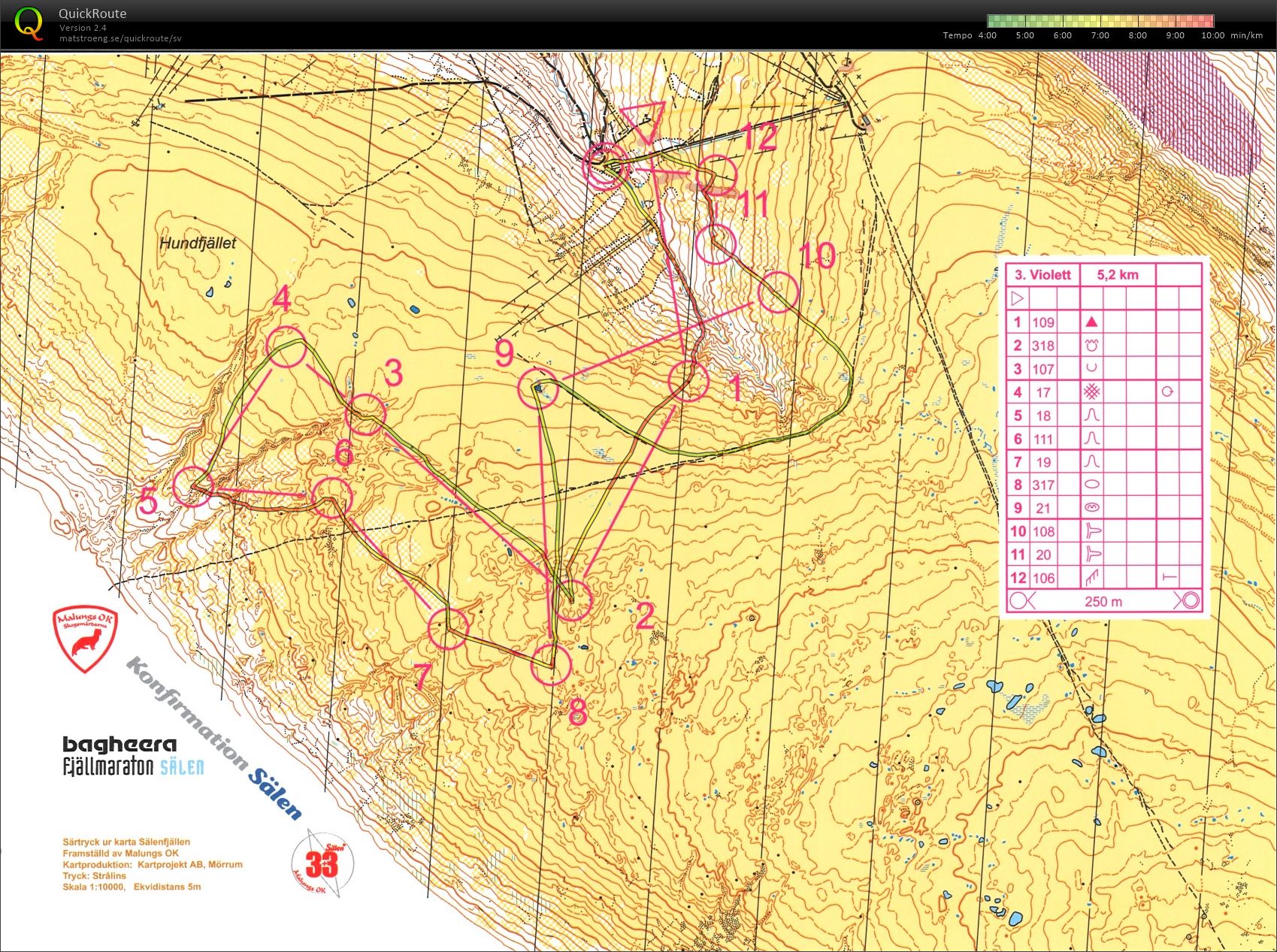Viewport: 1277px width, 952px height.
Task: Select control circle 4 on the map
Action: pyautogui.click(x=286, y=346)
